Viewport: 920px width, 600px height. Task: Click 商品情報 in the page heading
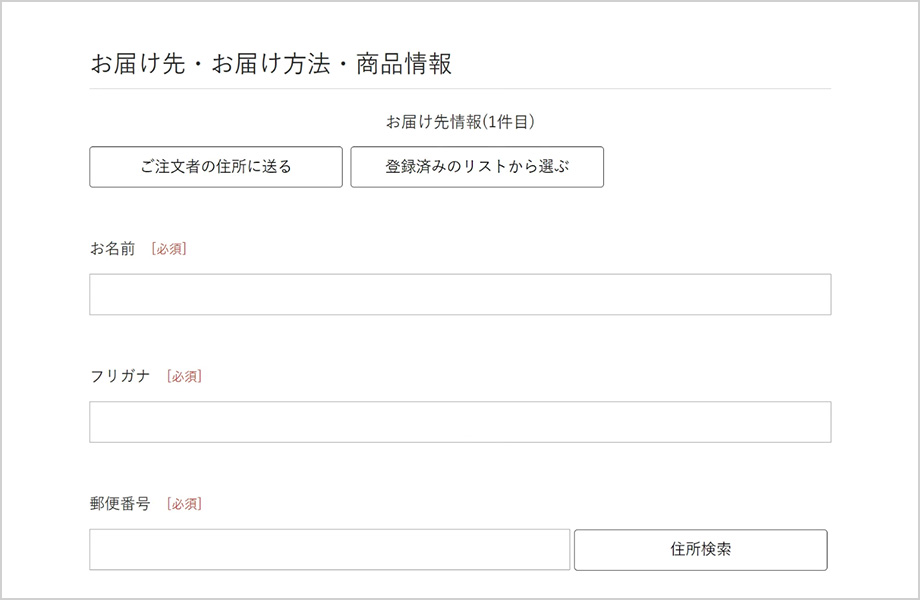(x=404, y=63)
